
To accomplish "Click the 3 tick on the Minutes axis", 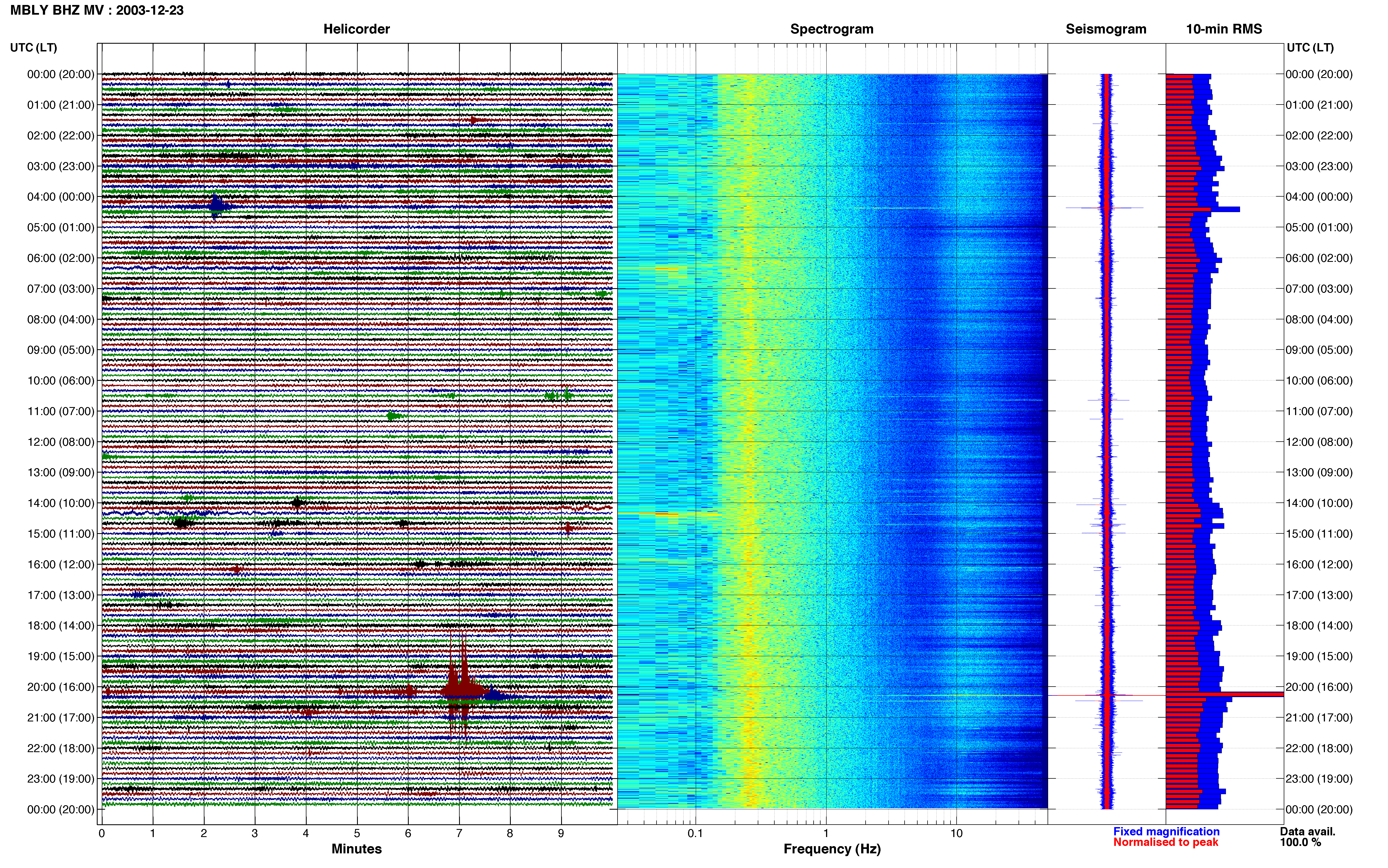I will 255,833.
